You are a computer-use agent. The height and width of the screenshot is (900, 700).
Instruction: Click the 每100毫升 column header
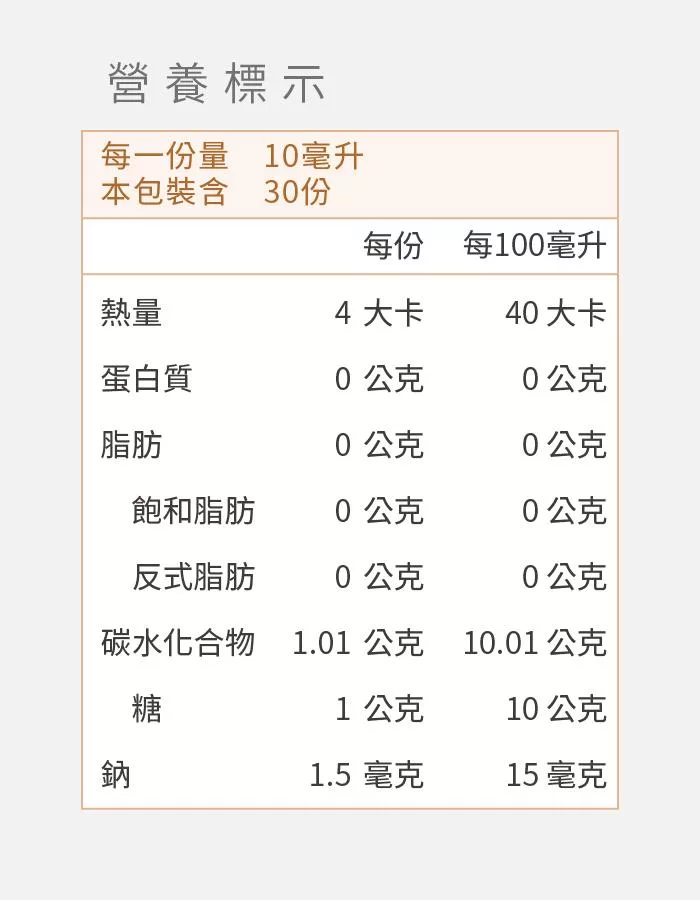click(535, 246)
